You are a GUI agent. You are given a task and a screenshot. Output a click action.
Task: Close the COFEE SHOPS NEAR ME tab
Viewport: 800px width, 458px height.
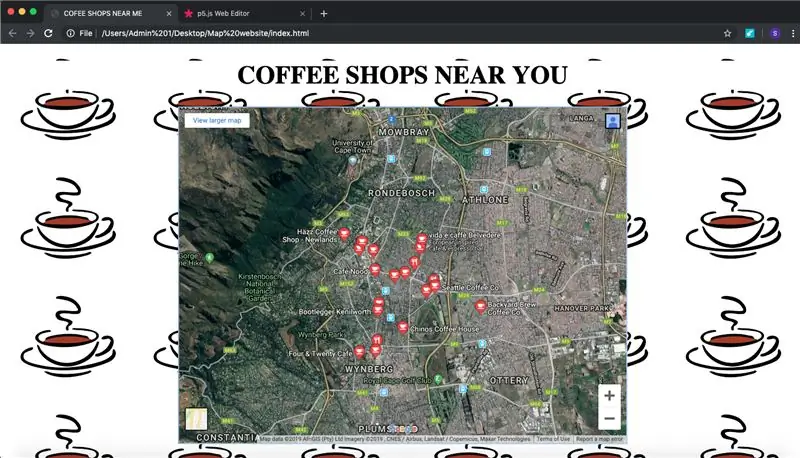(169, 14)
